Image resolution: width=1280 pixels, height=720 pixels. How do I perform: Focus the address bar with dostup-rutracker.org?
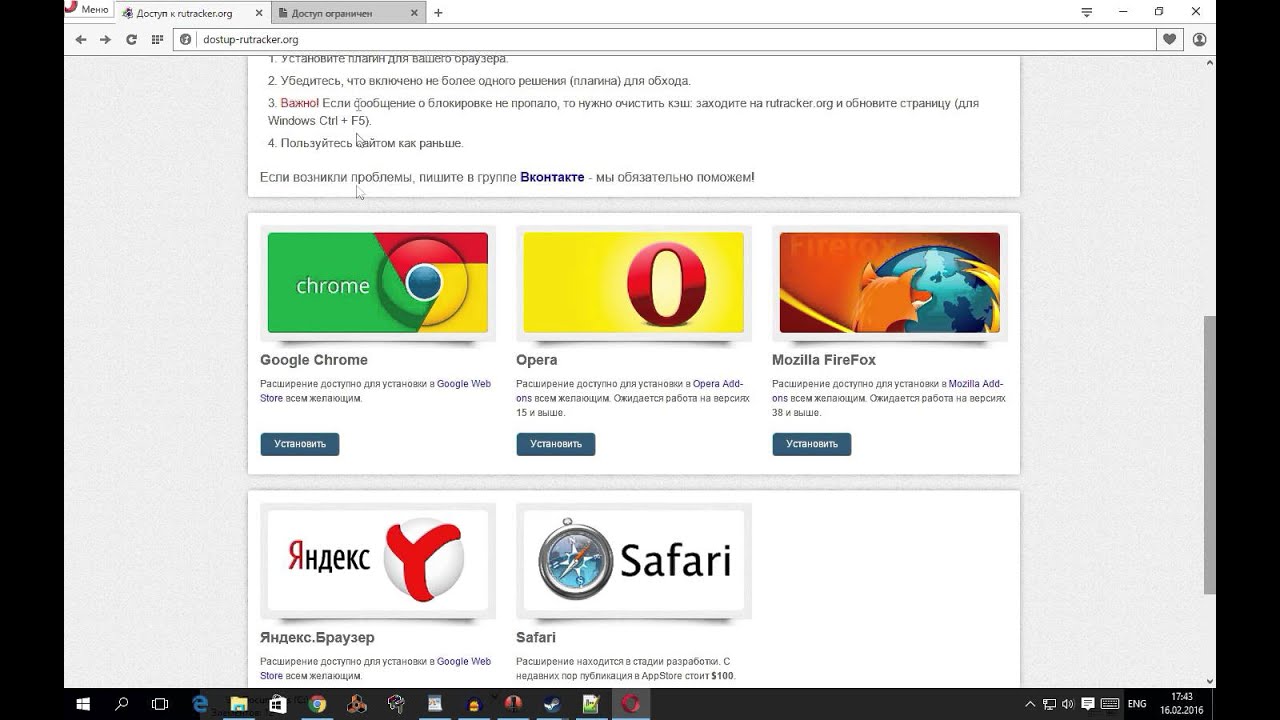tap(665, 40)
